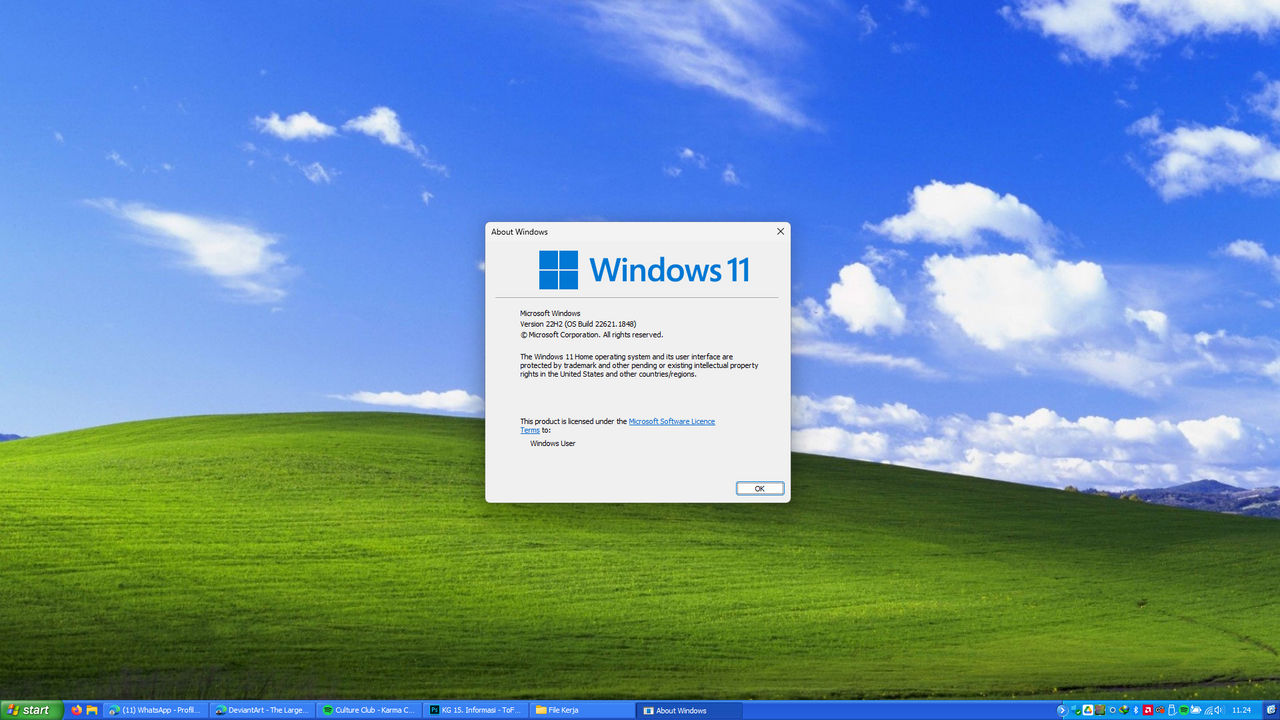Open the cloud tray icon
This screenshot has width=1280, height=720.
pyautogui.click(x=1196, y=710)
